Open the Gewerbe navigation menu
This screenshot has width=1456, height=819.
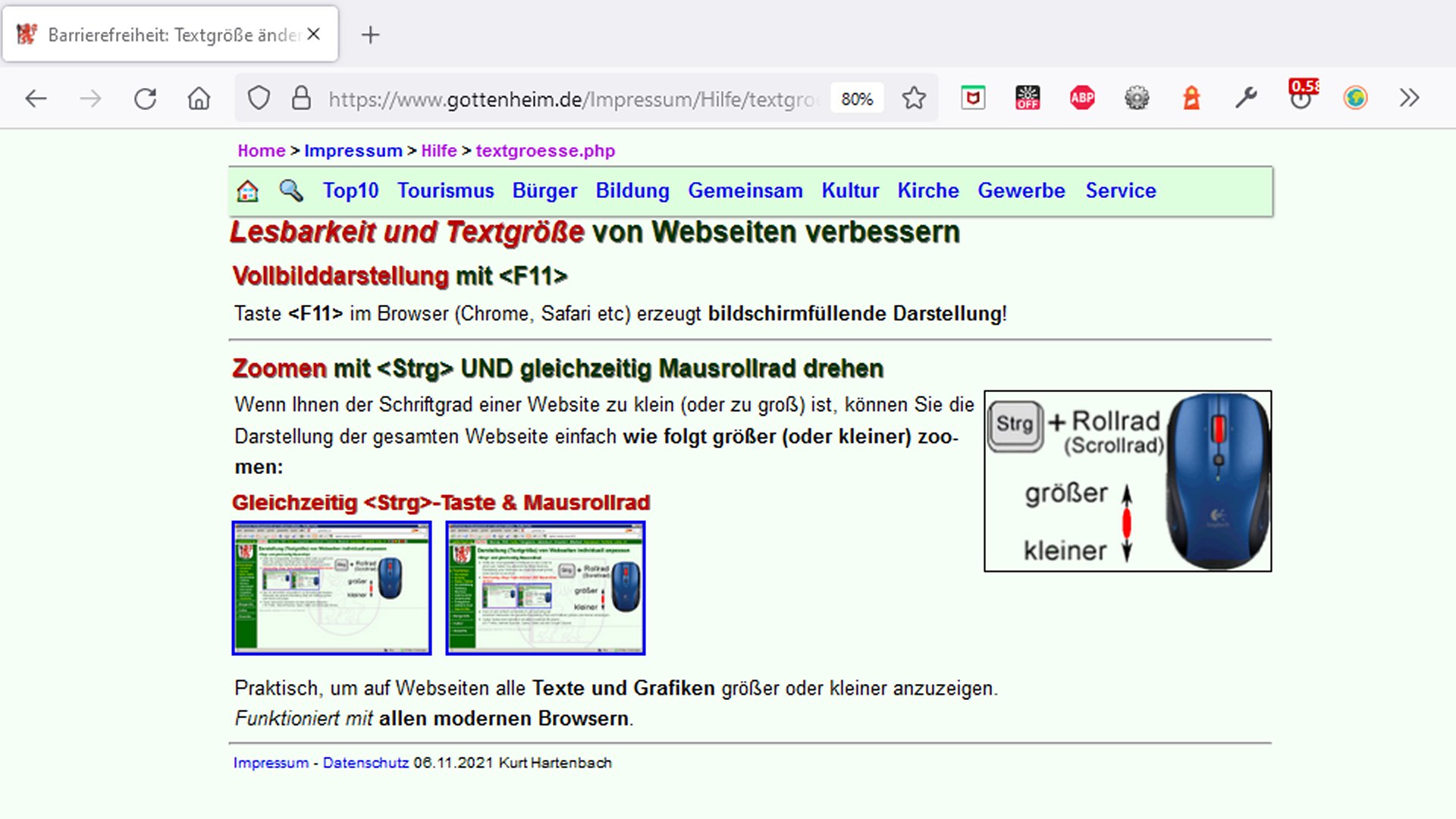pyautogui.click(x=1021, y=191)
